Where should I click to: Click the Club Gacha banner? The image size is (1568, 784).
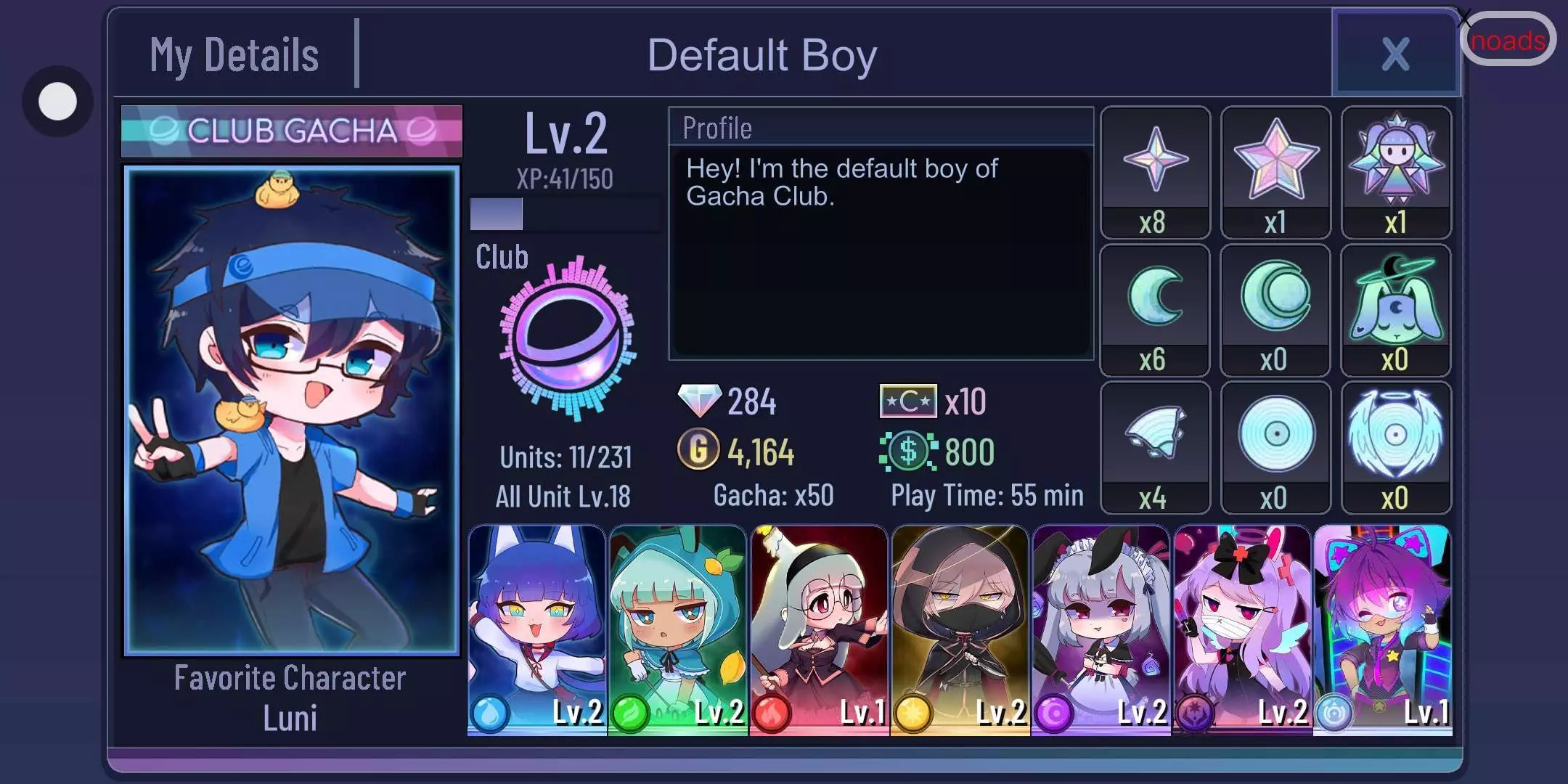(291, 131)
